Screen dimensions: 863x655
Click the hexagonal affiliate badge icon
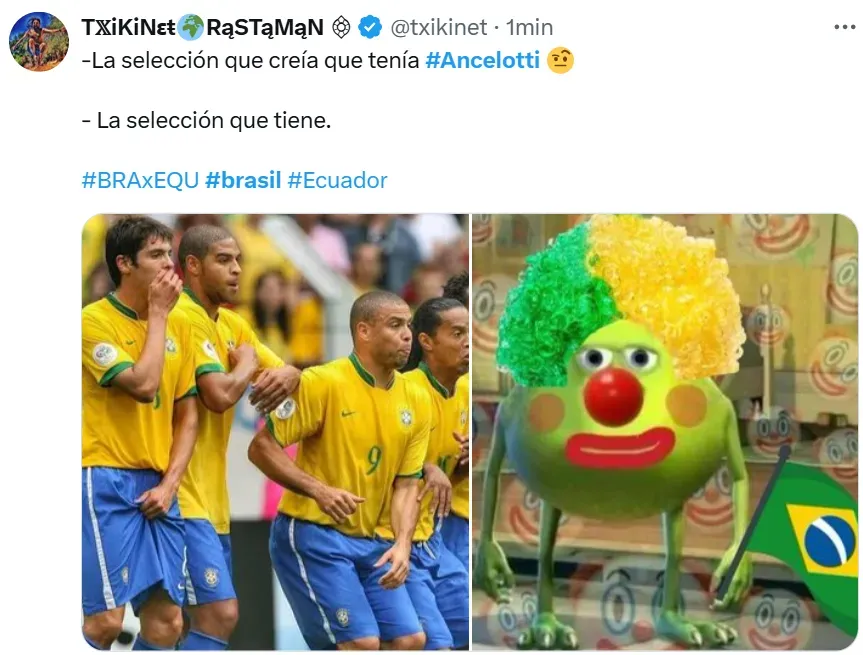point(341,27)
